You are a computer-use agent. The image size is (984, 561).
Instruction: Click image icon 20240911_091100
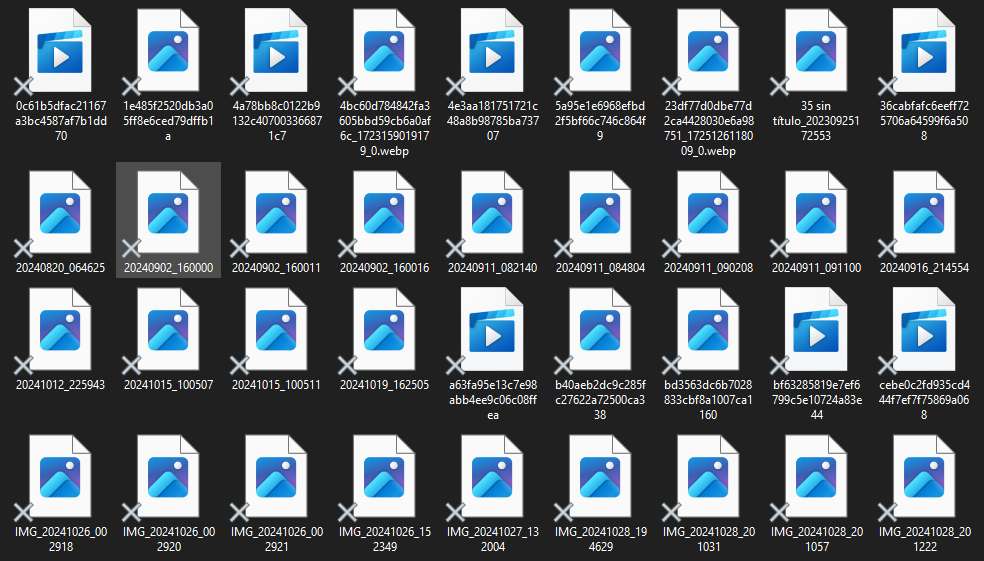click(x=816, y=213)
